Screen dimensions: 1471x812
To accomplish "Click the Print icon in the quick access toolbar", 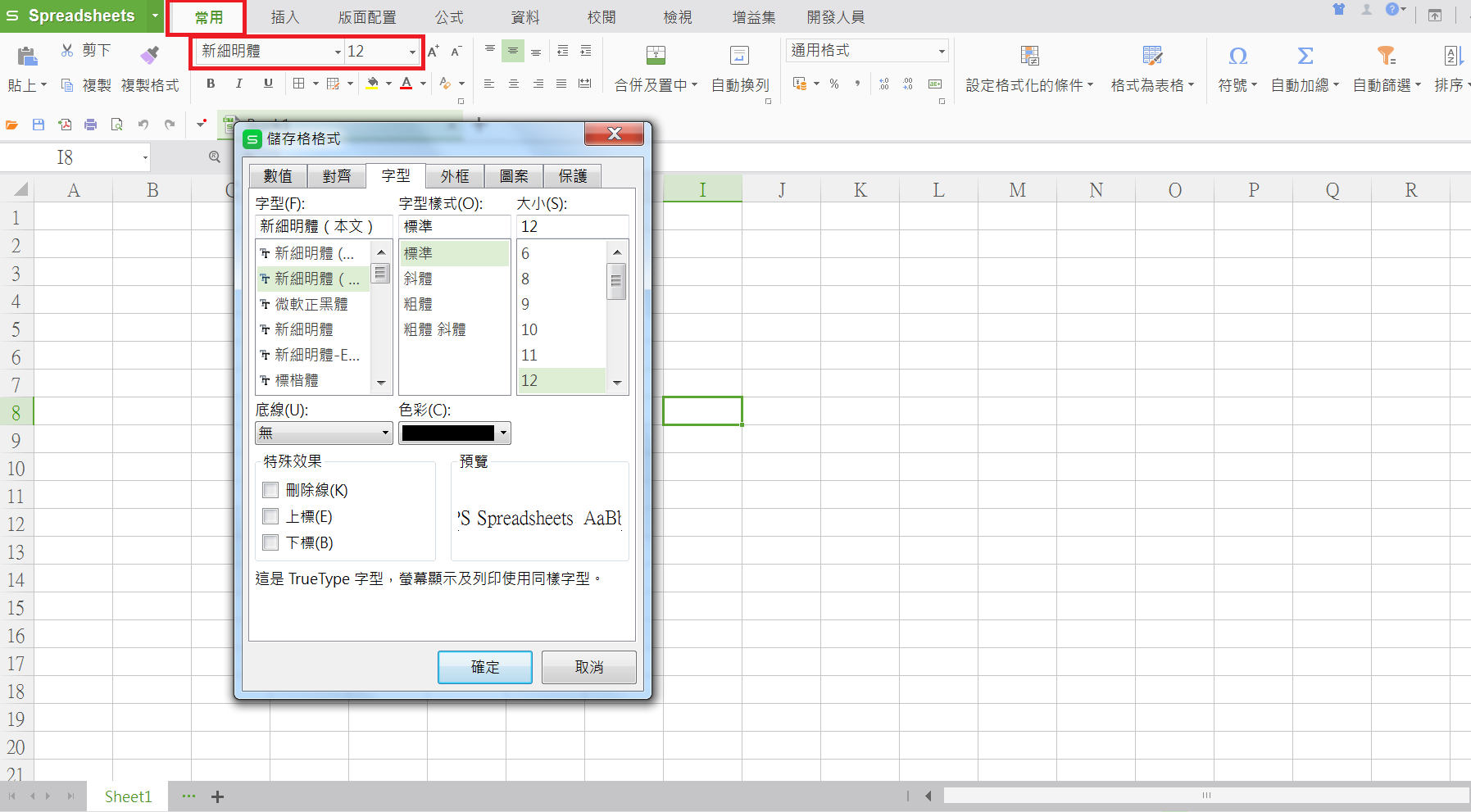I will (91, 125).
